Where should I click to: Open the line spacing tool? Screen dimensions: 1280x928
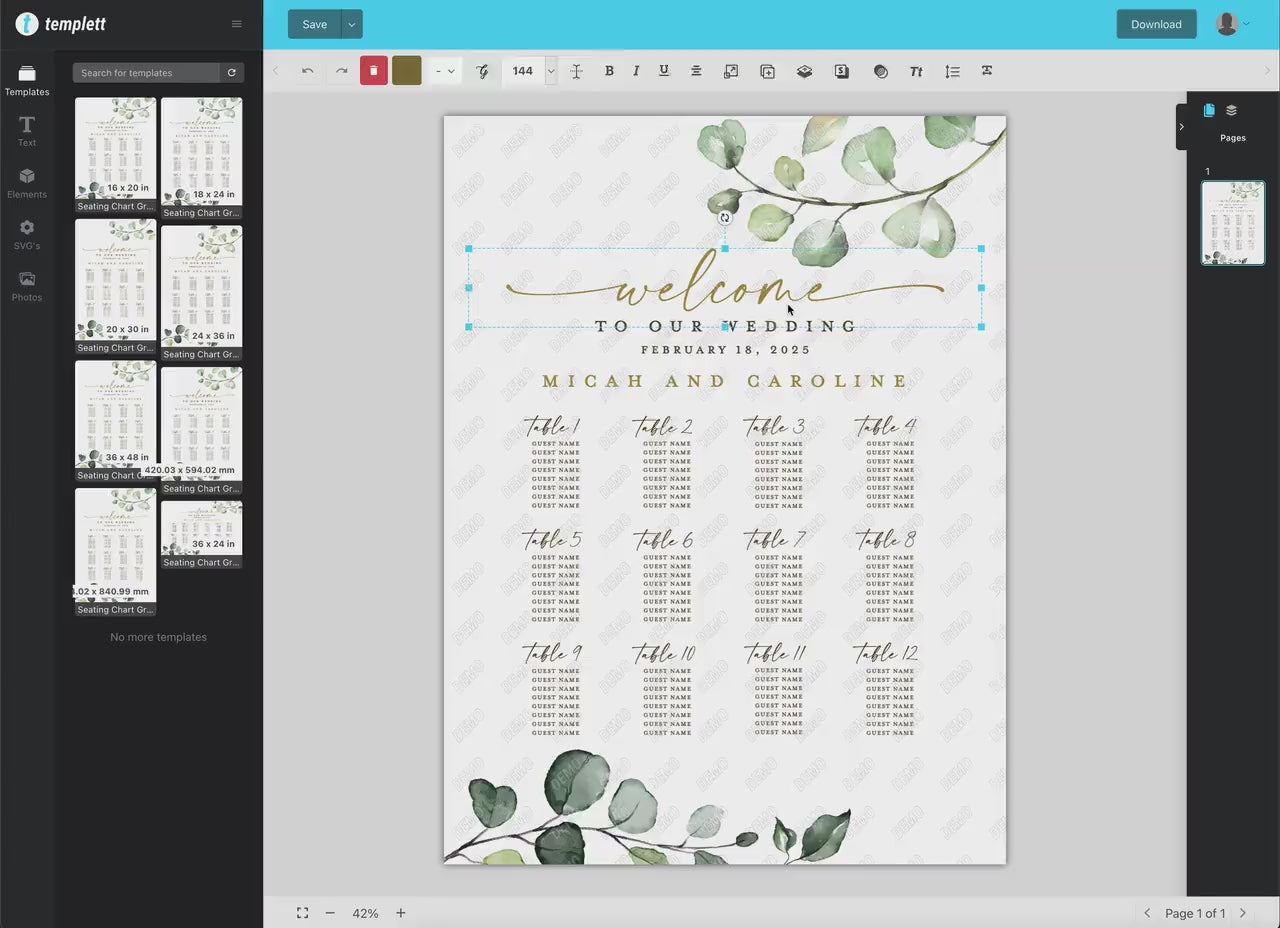952,71
